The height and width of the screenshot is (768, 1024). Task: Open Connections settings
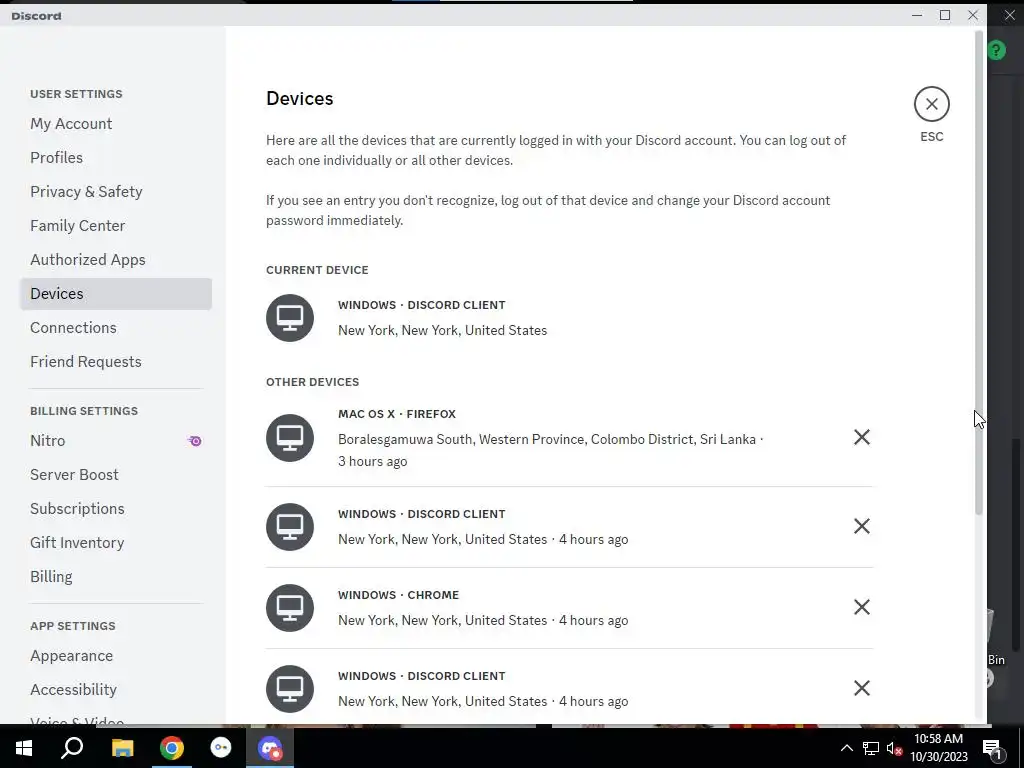[x=116, y=327]
